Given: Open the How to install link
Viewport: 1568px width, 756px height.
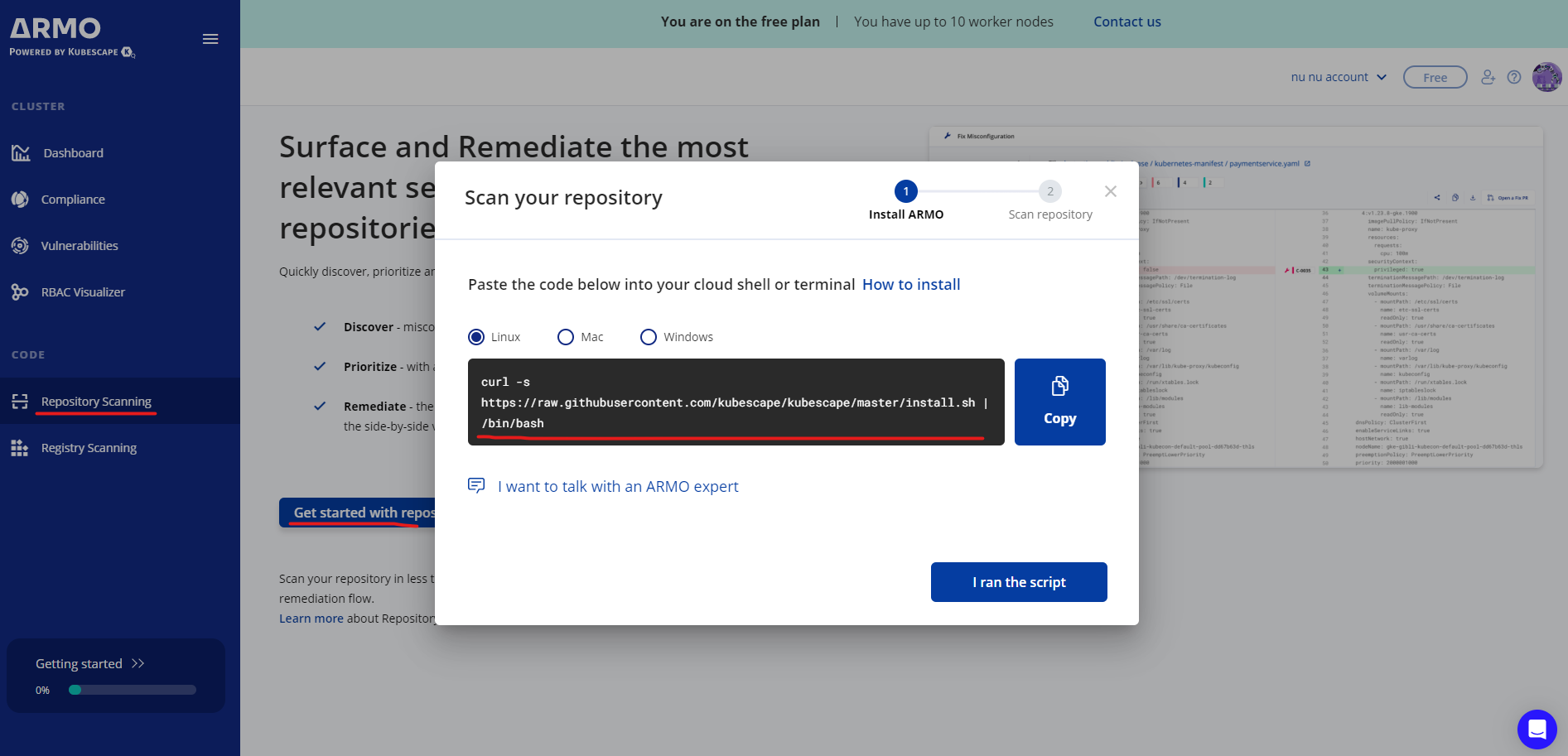Looking at the screenshot, I should 911,284.
